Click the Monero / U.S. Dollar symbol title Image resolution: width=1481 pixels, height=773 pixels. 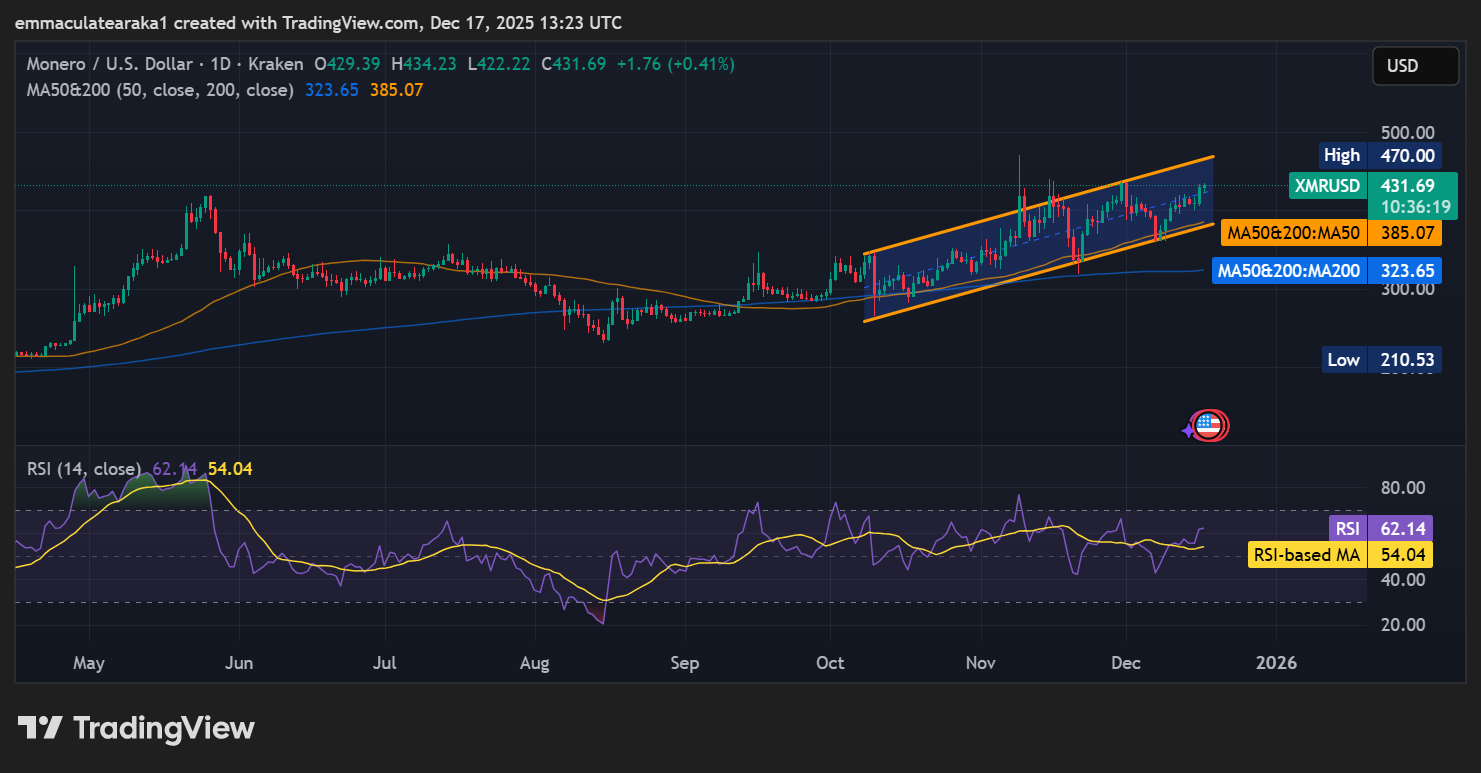[x=109, y=64]
